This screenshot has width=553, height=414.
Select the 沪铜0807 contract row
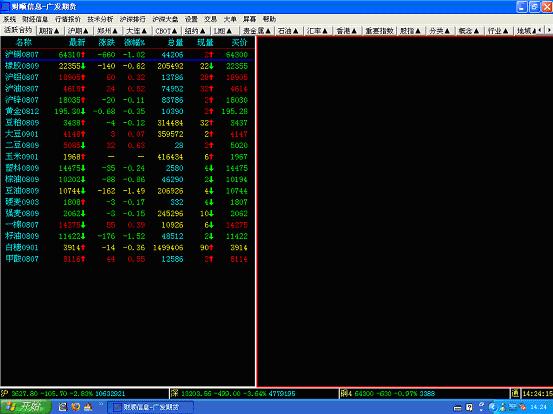[127, 55]
